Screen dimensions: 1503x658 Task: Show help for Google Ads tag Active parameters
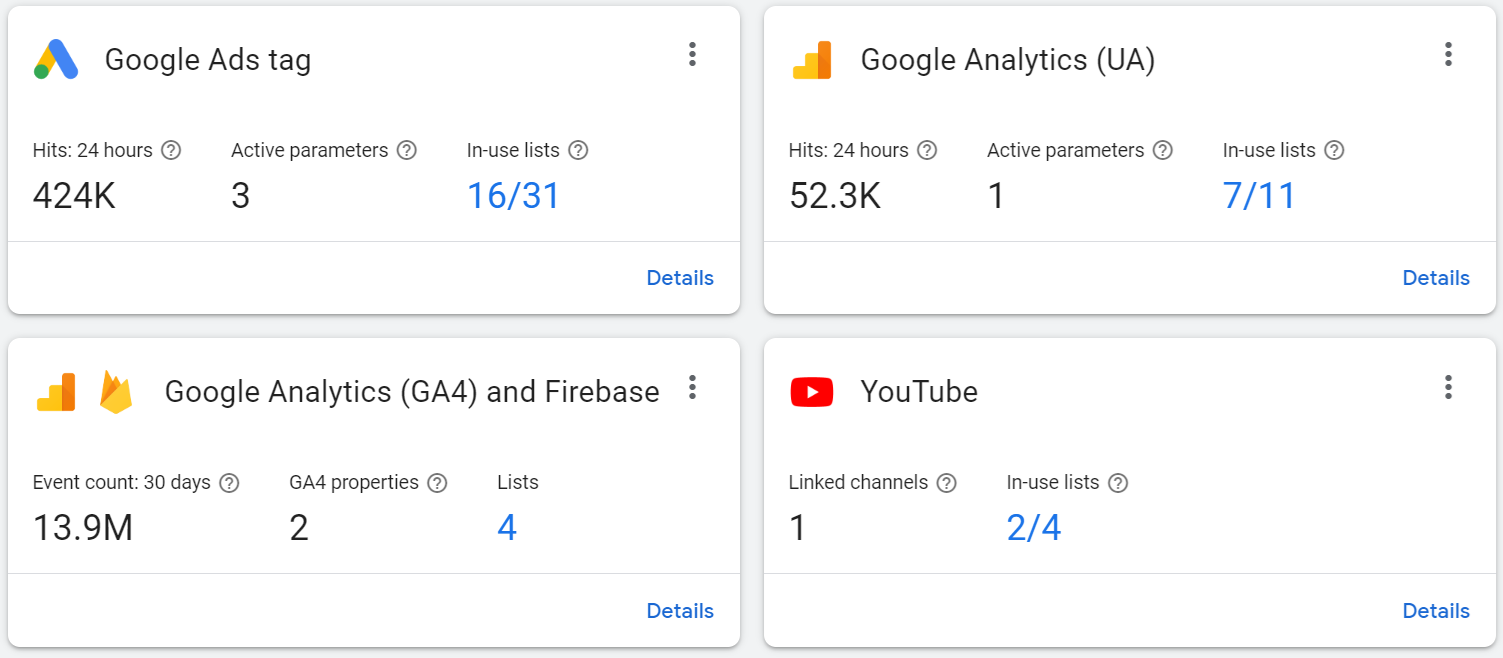pyautogui.click(x=406, y=151)
